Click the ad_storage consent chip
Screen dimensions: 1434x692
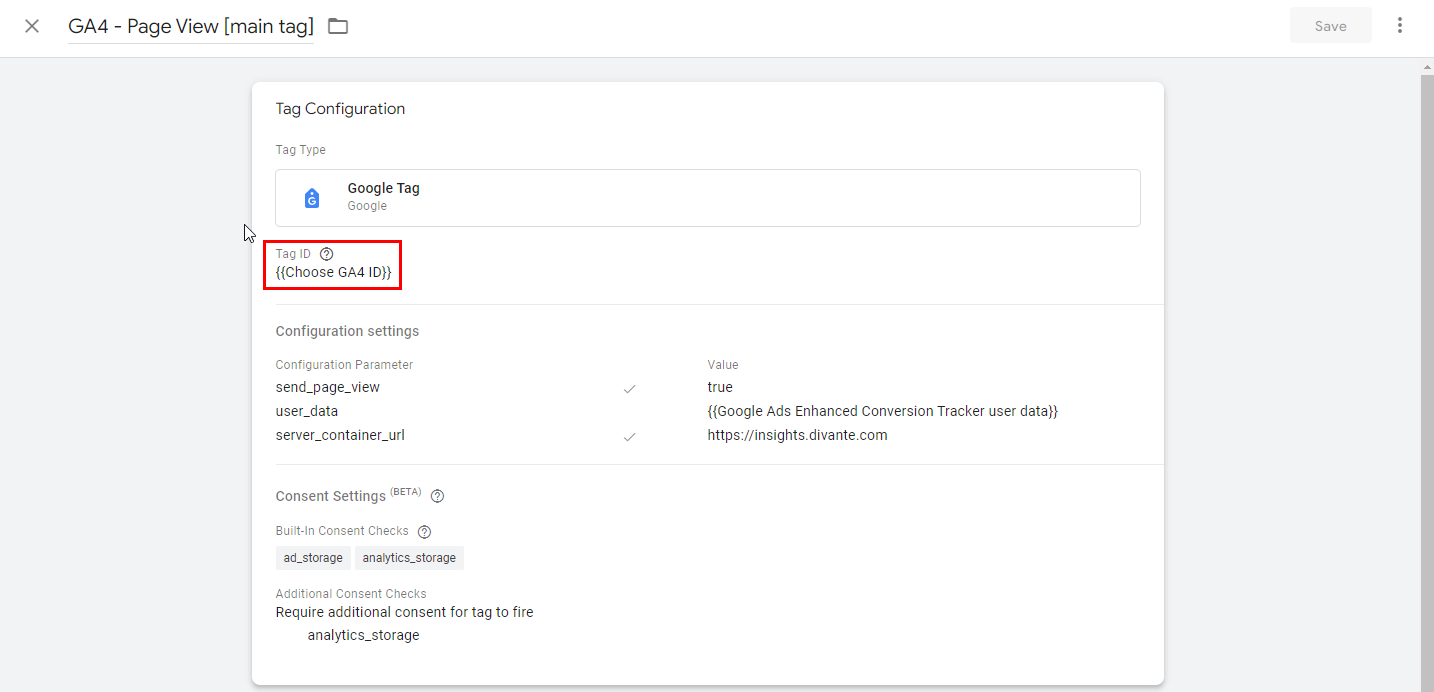[x=313, y=558]
